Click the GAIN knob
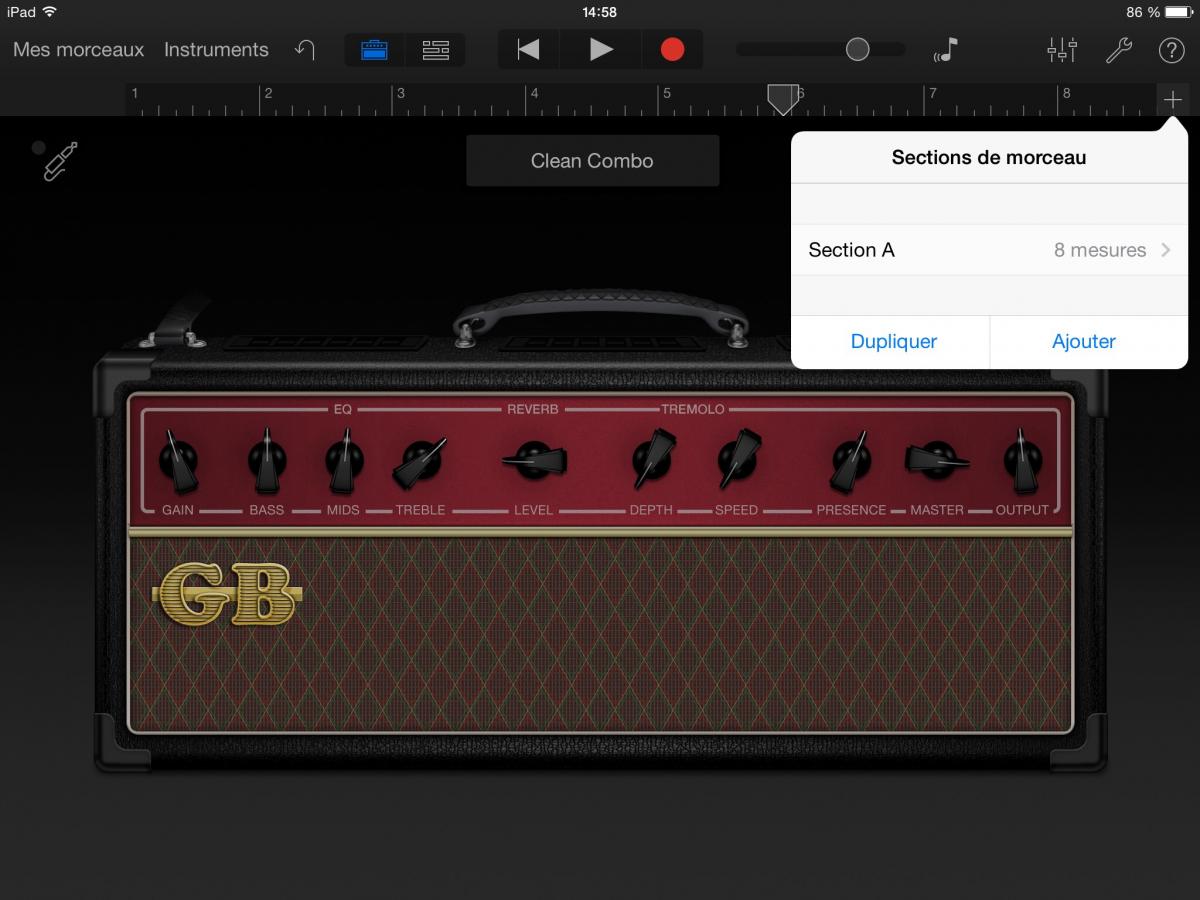The height and width of the screenshot is (900, 1200). tap(179, 462)
